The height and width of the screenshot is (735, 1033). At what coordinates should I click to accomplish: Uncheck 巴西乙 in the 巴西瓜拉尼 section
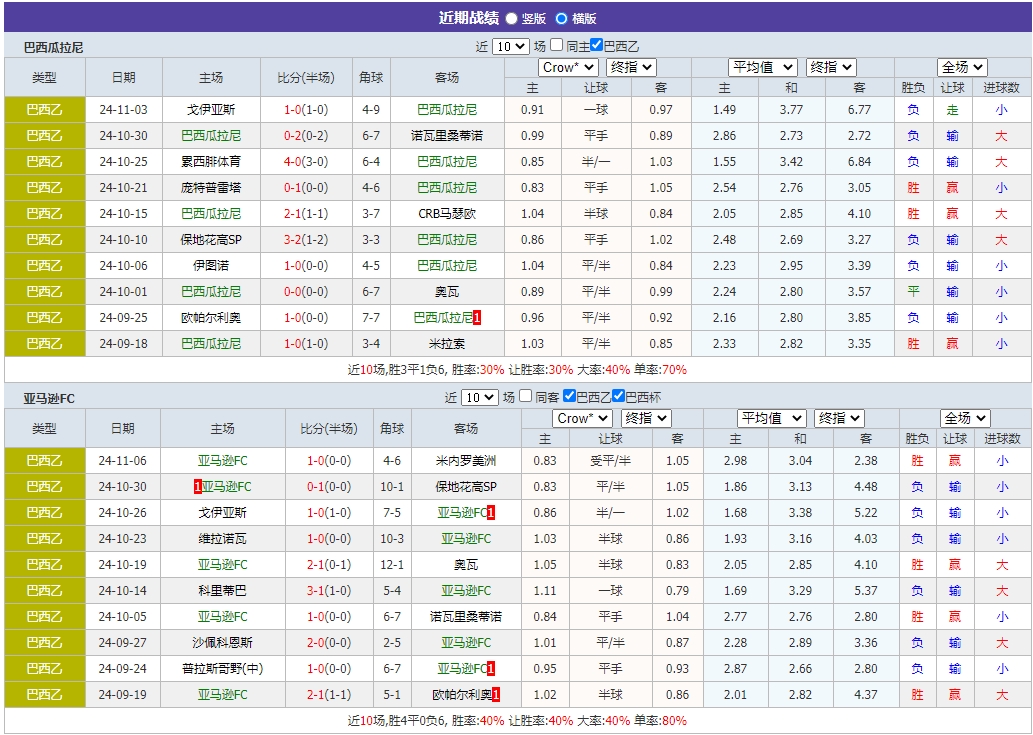coord(597,45)
